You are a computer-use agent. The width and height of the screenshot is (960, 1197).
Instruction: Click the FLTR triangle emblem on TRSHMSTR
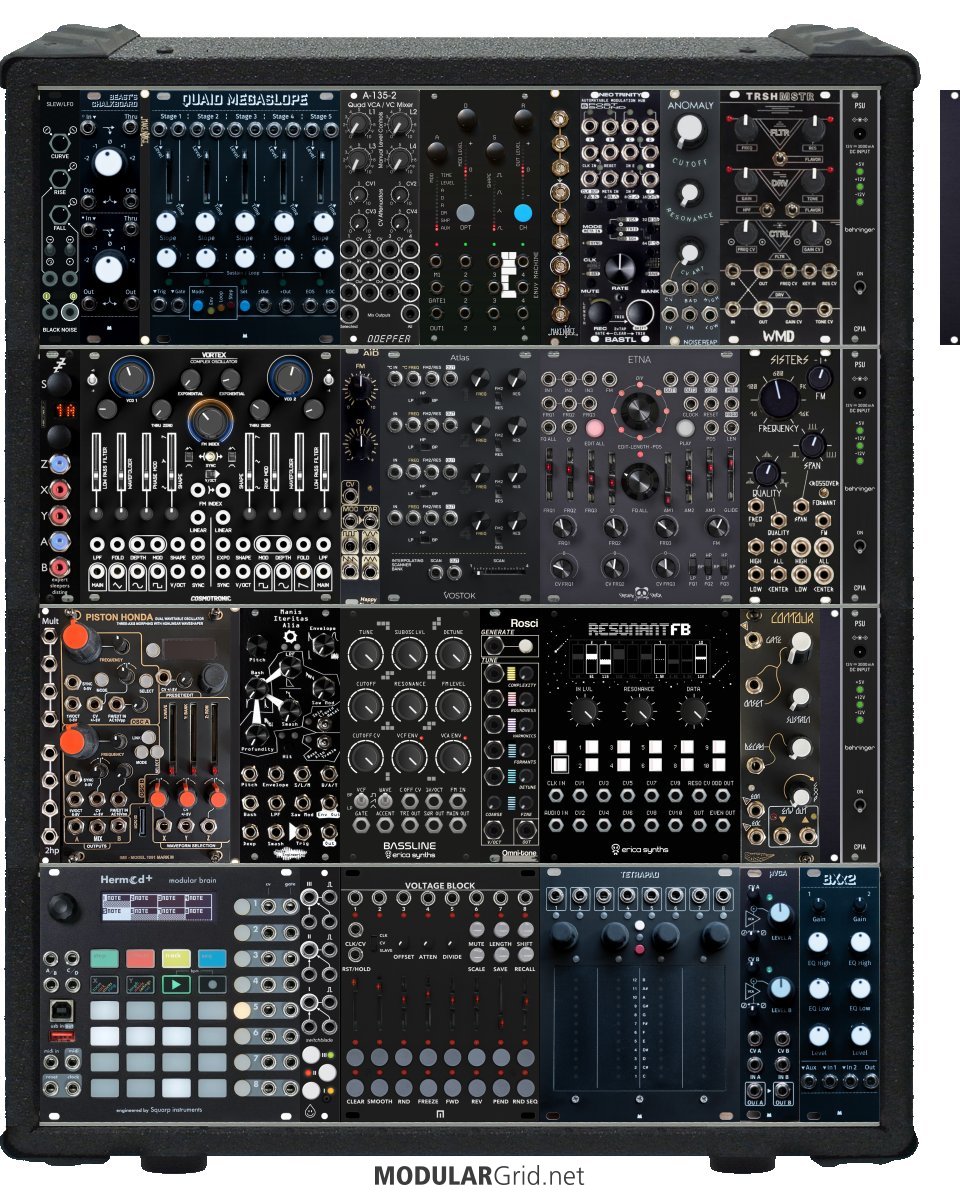778,132
